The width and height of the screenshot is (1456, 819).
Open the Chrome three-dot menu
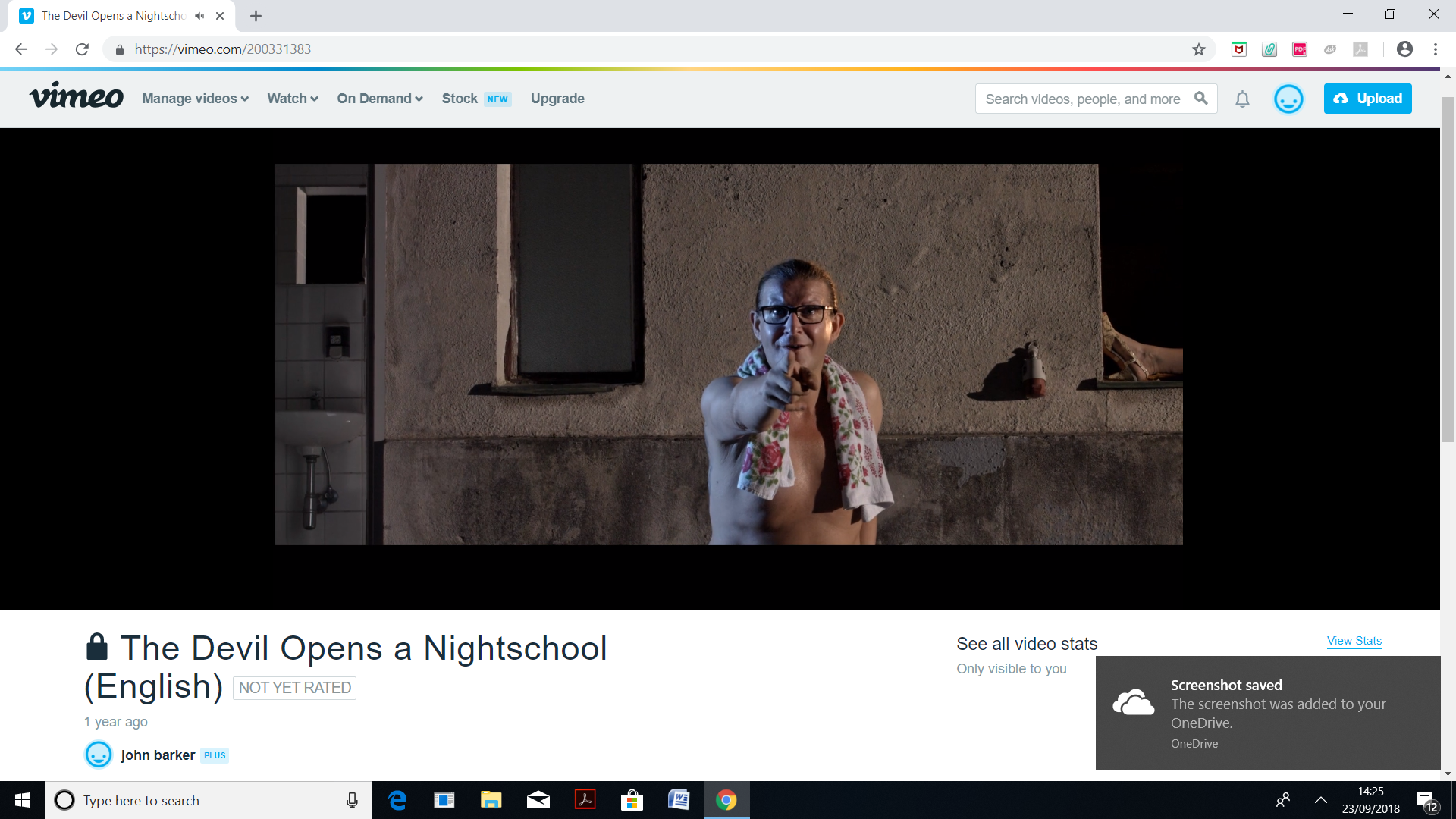pos(1436,49)
